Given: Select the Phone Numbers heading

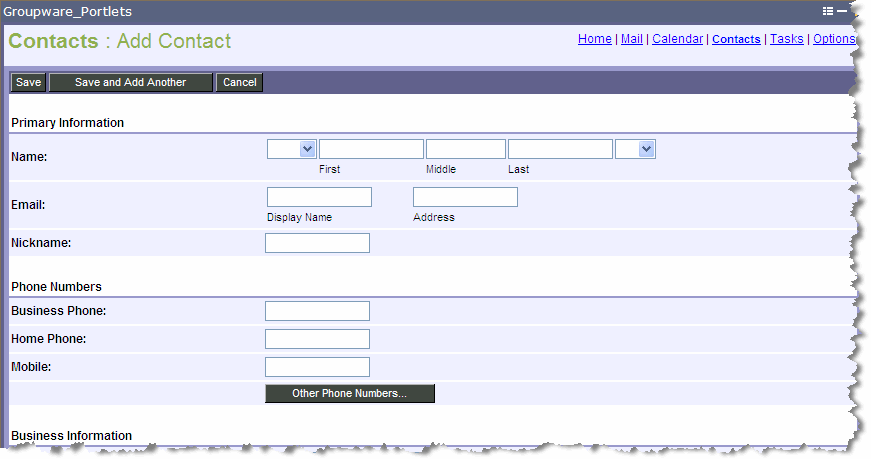Looking at the screenshot, I should click(56, 287).
